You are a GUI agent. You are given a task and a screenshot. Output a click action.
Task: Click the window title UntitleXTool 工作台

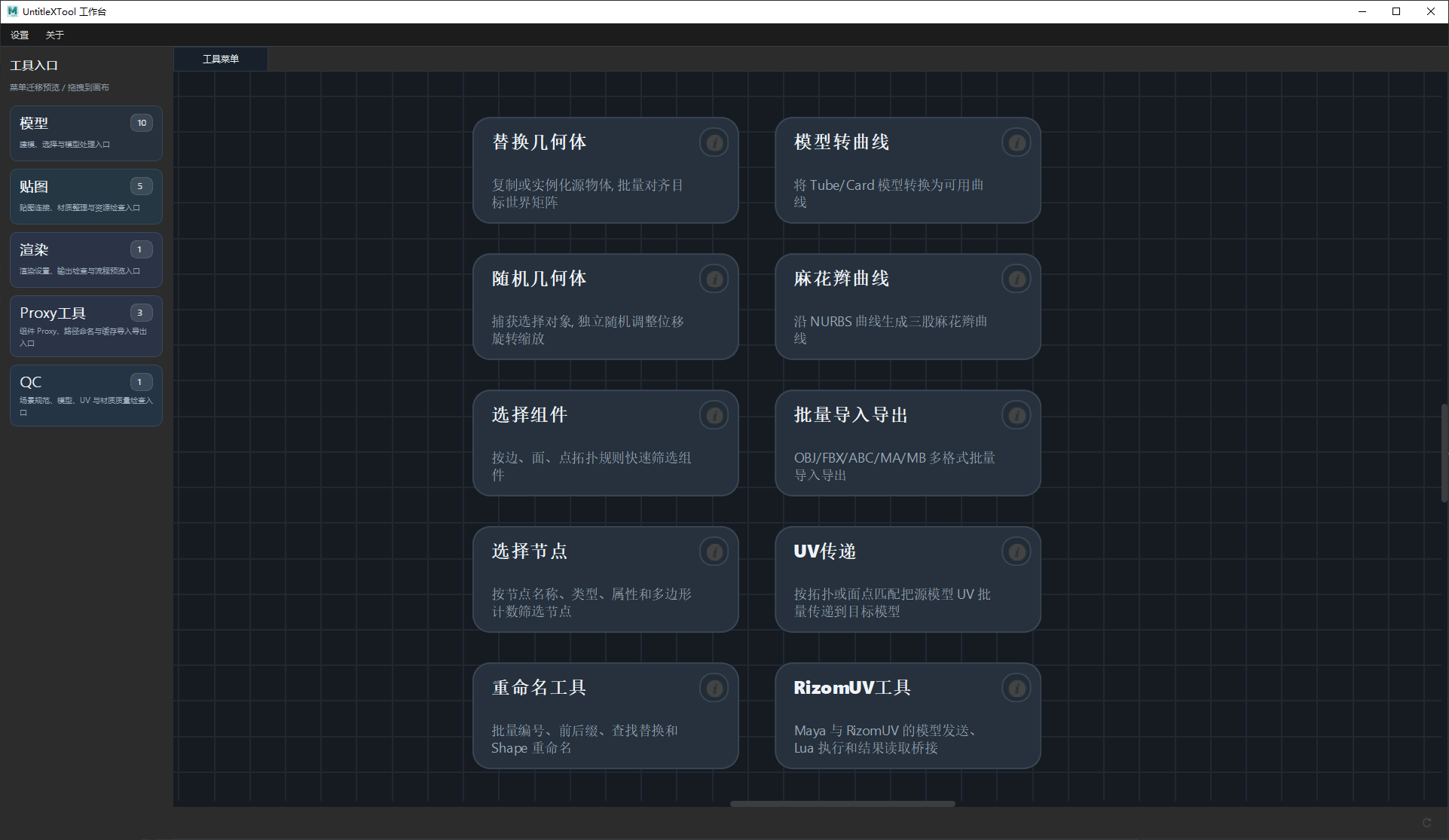(64, 11)
